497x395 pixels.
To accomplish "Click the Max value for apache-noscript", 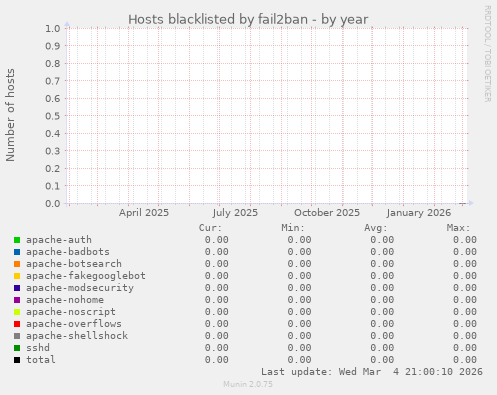I will 465,312.
